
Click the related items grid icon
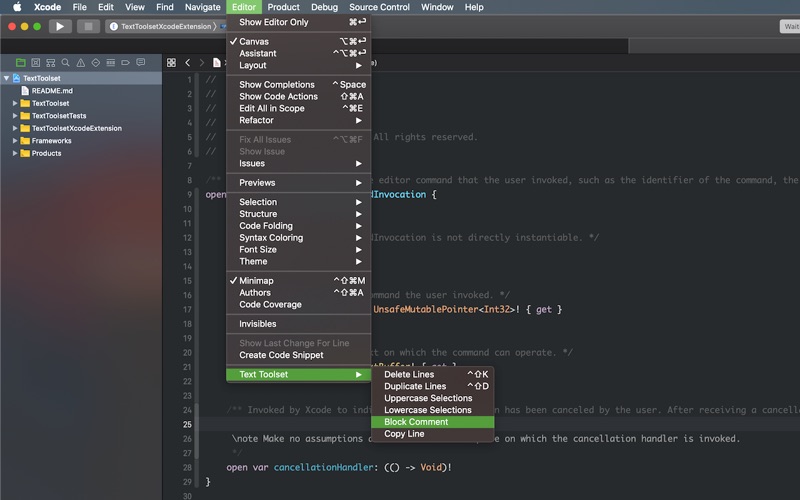[172, 62]
